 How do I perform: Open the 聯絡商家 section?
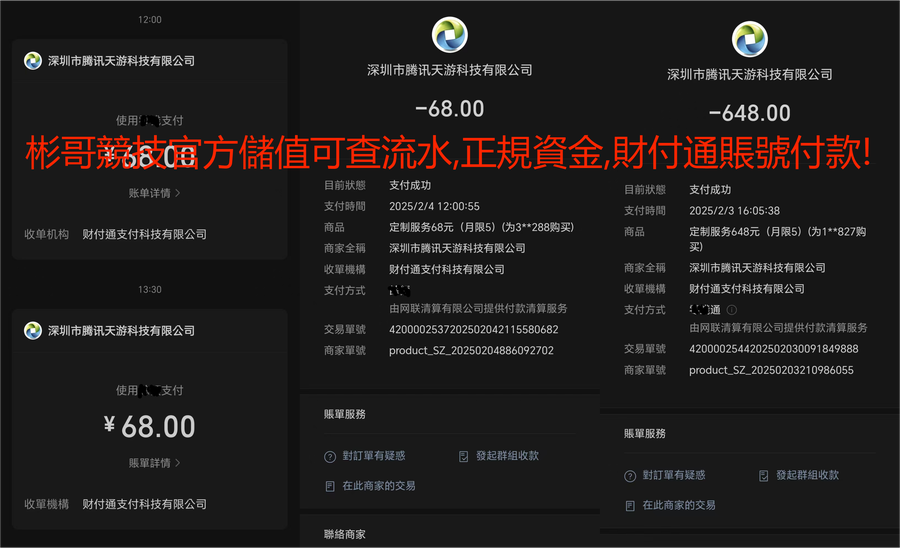pyautogui.click(x=345, y=535)
